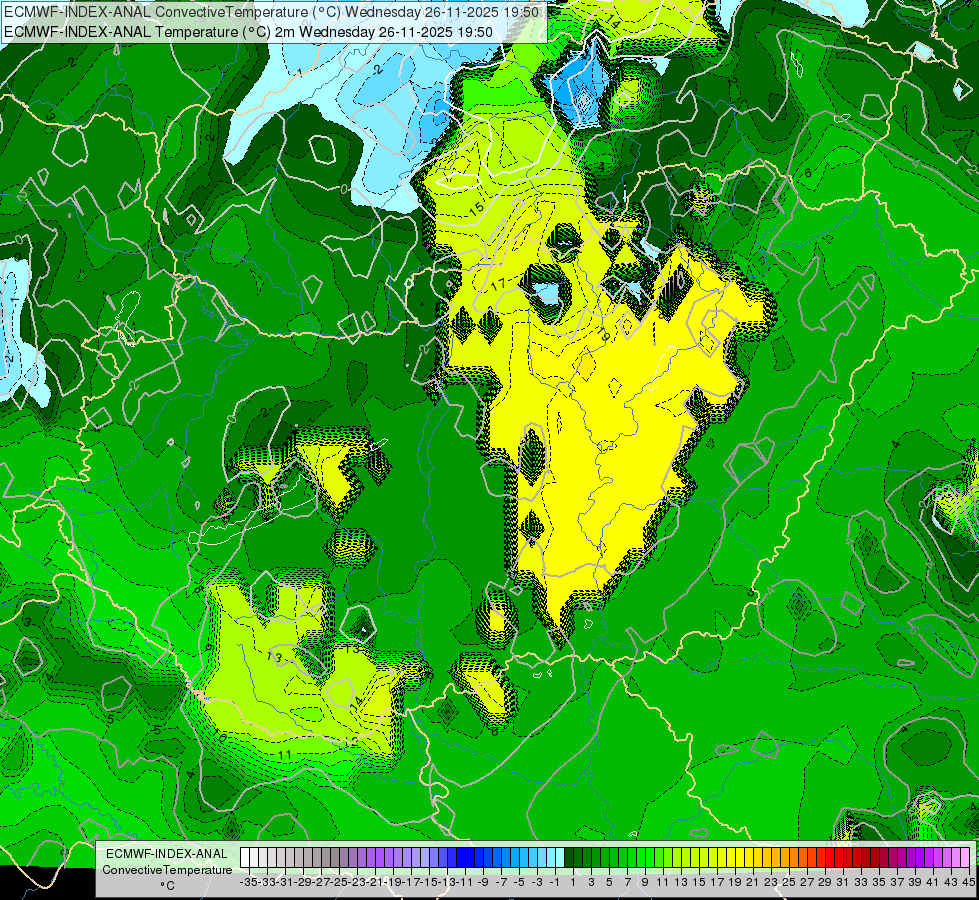Viewport: 979px width, 900px height.
Task: Click the '29' value on the legend scale
Action: tap(825, 882)
